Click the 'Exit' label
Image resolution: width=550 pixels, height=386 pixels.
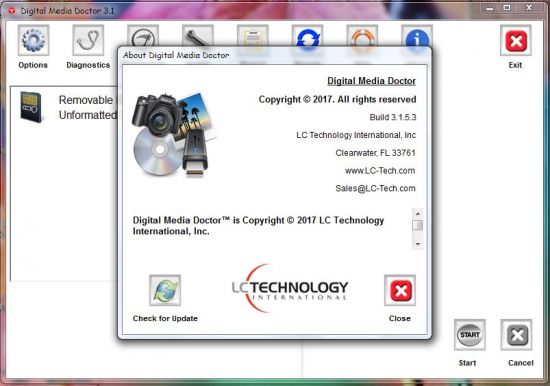[x=515, y=65]
